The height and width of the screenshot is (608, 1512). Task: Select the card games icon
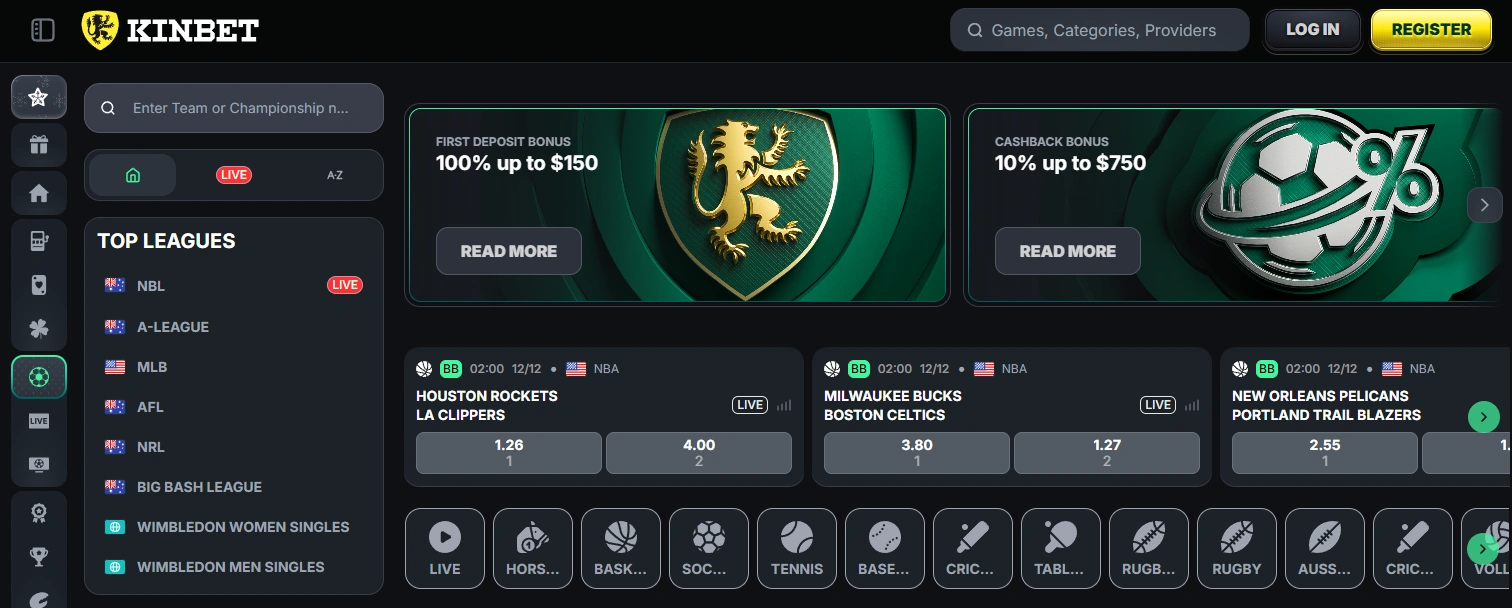pos(38,284)
